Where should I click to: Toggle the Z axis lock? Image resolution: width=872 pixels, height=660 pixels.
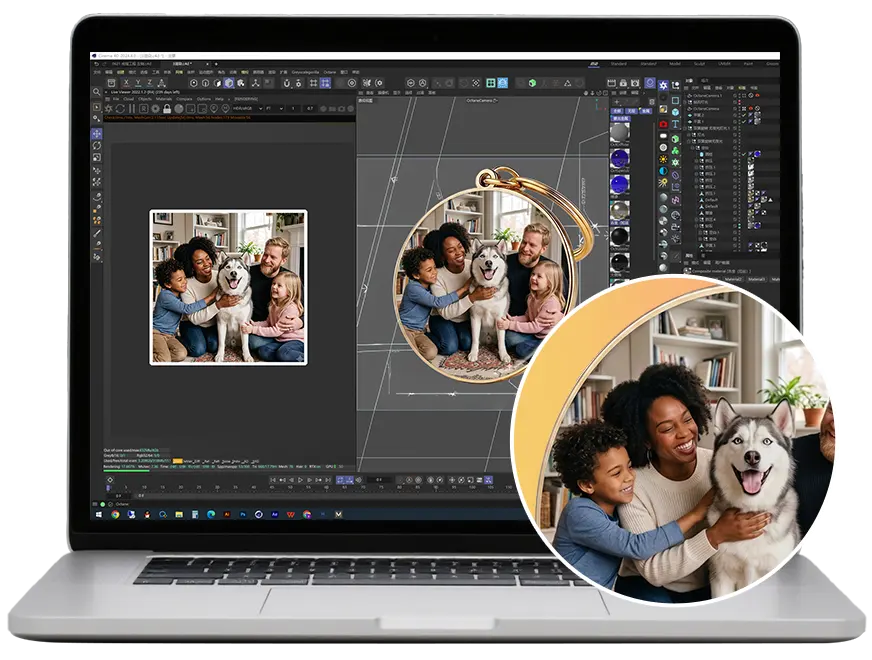150,83
